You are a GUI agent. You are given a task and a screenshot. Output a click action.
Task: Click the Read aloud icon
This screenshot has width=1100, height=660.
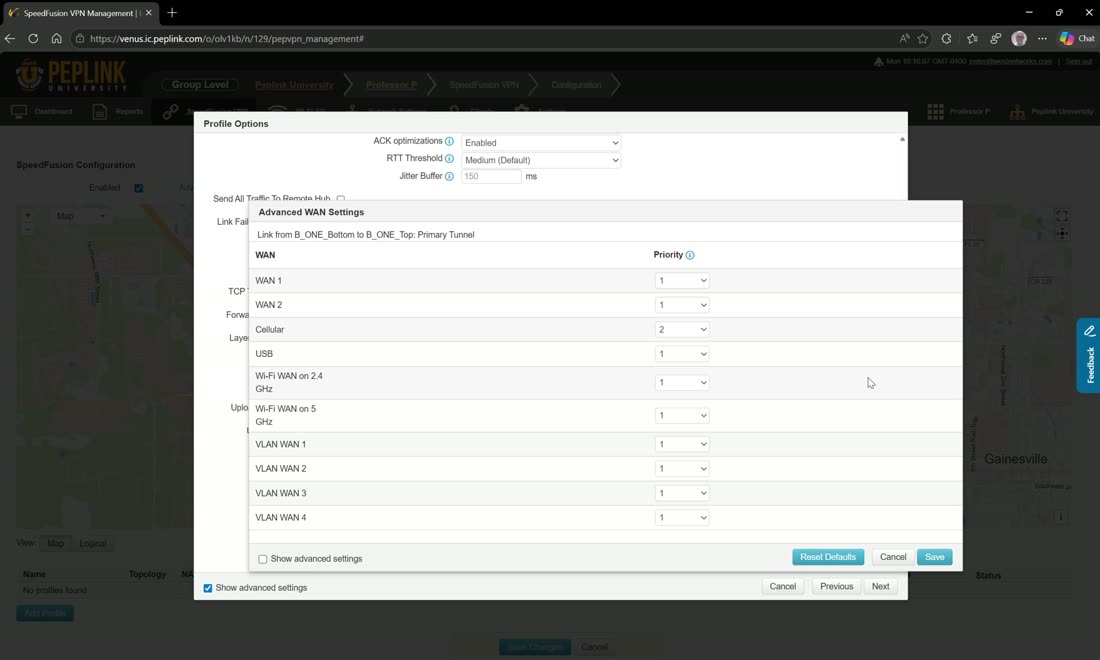click(x=904, y=39)
